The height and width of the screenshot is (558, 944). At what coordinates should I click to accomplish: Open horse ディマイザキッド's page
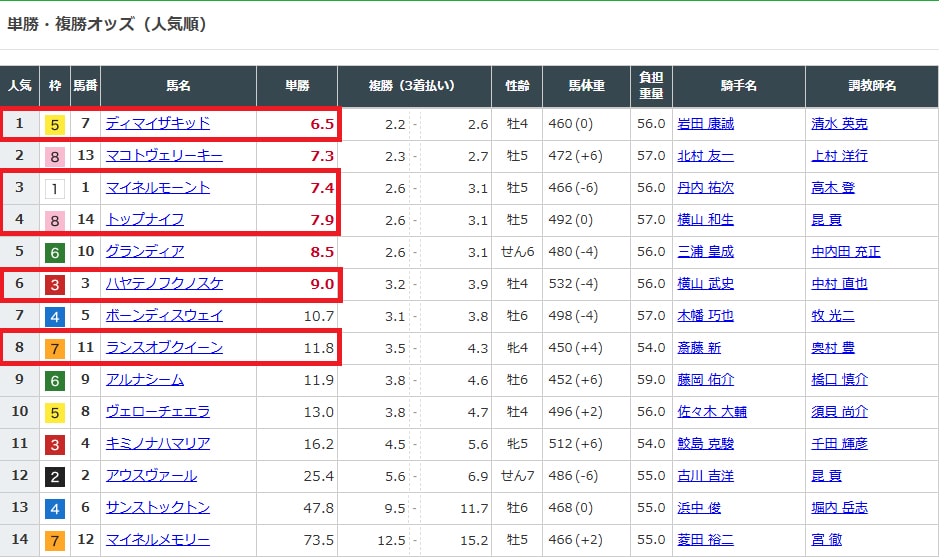pos(158,124)
